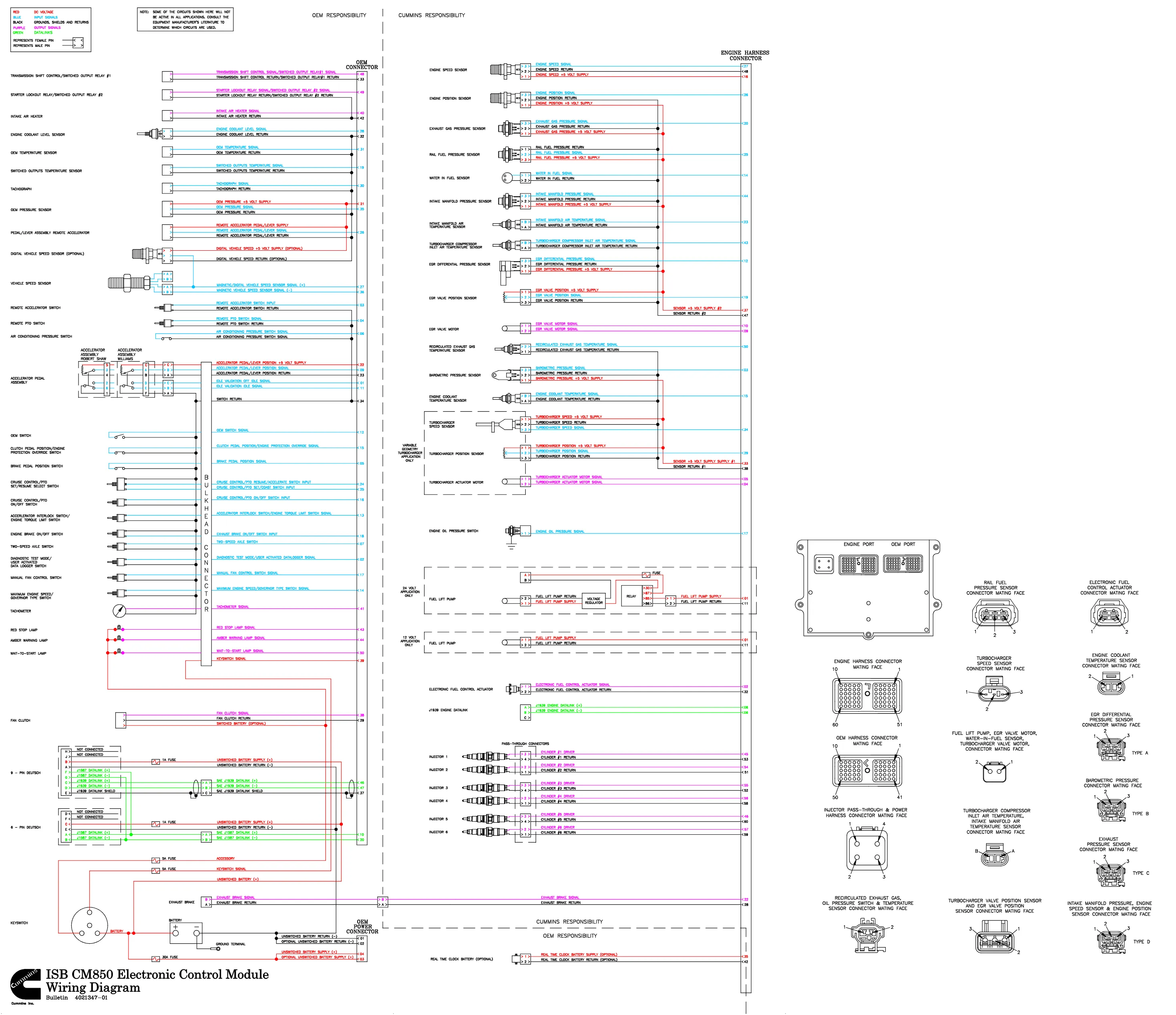Viewport: 1176px width, 1015px height.
Task: Select the 'INJECTOR 6' label
Action: (438, 832)
